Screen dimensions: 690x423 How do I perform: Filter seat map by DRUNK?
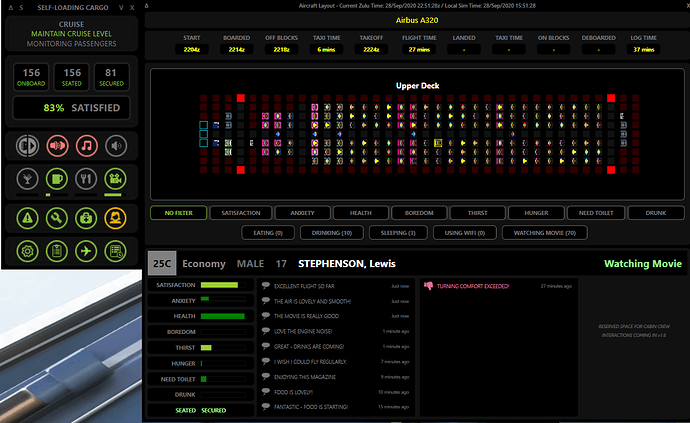point(656,213)
